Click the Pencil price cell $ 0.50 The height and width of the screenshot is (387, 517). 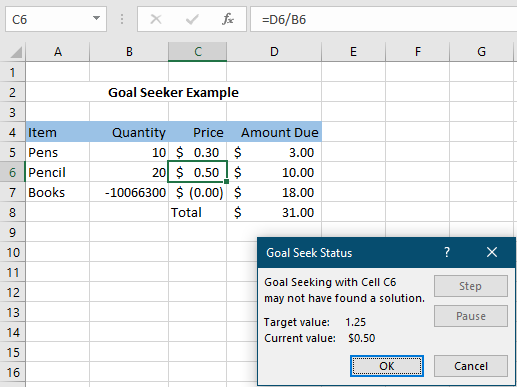[x=198, y=172]
